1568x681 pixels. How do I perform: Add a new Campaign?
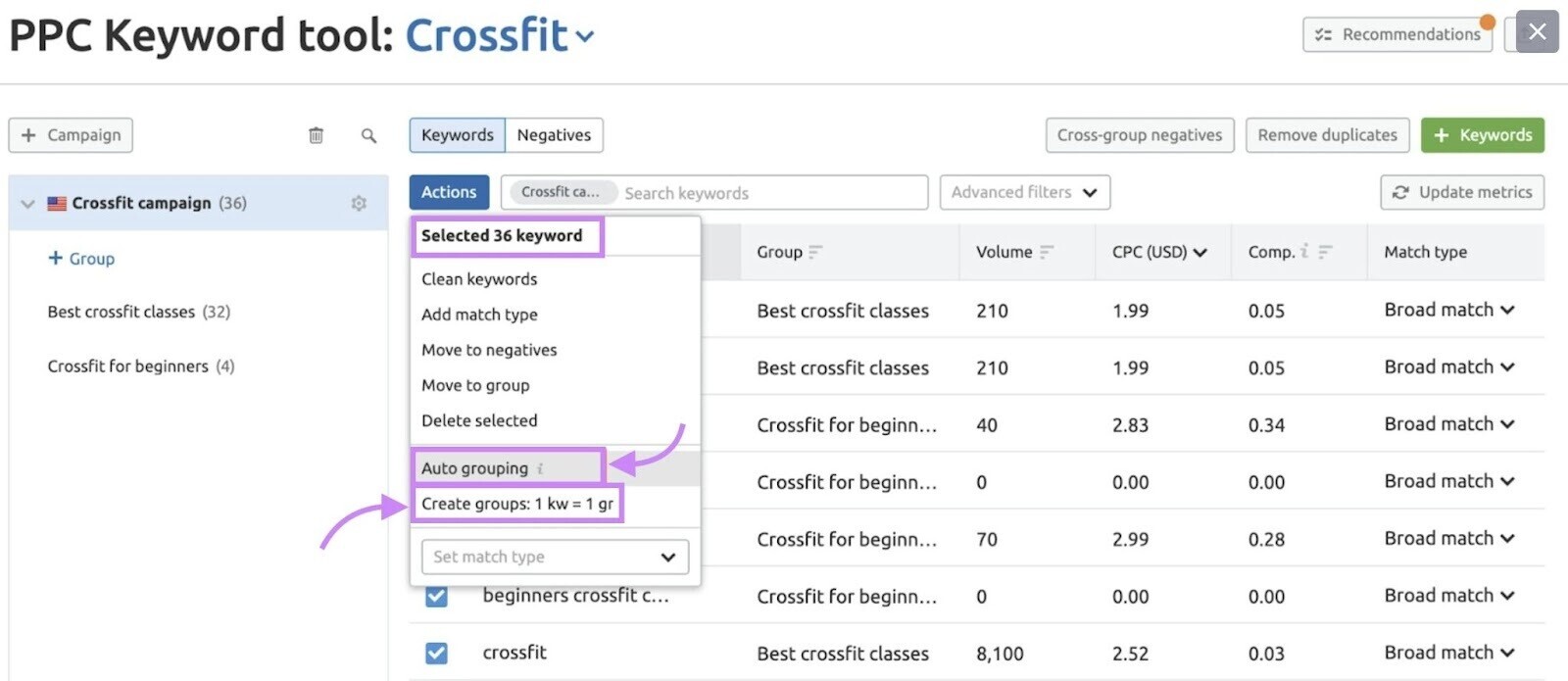pos(71,135)
